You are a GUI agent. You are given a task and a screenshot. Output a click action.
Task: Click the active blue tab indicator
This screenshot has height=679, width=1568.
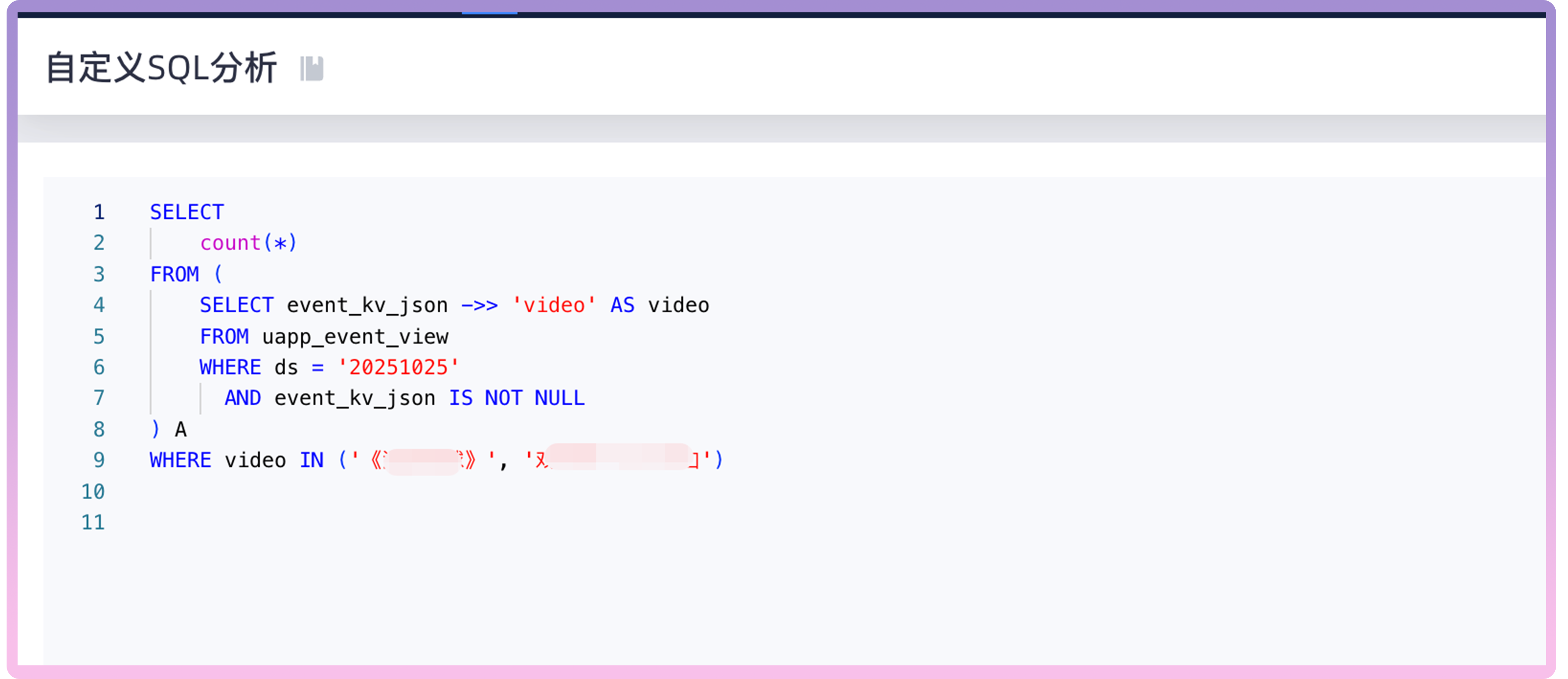point(490,12)
